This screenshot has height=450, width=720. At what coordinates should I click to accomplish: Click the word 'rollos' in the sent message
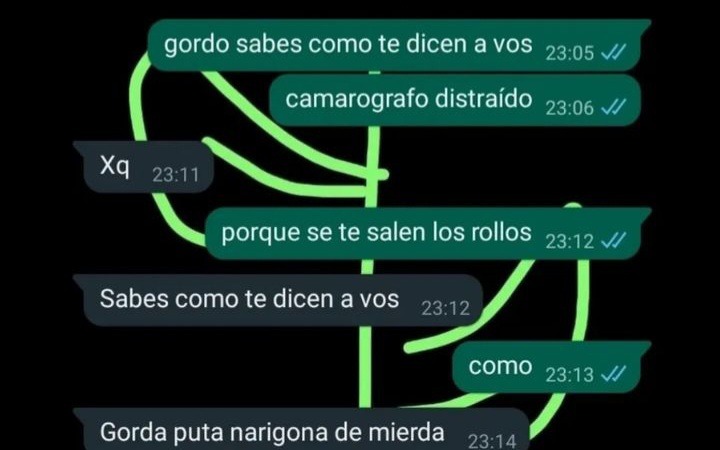tap(502, 231)
